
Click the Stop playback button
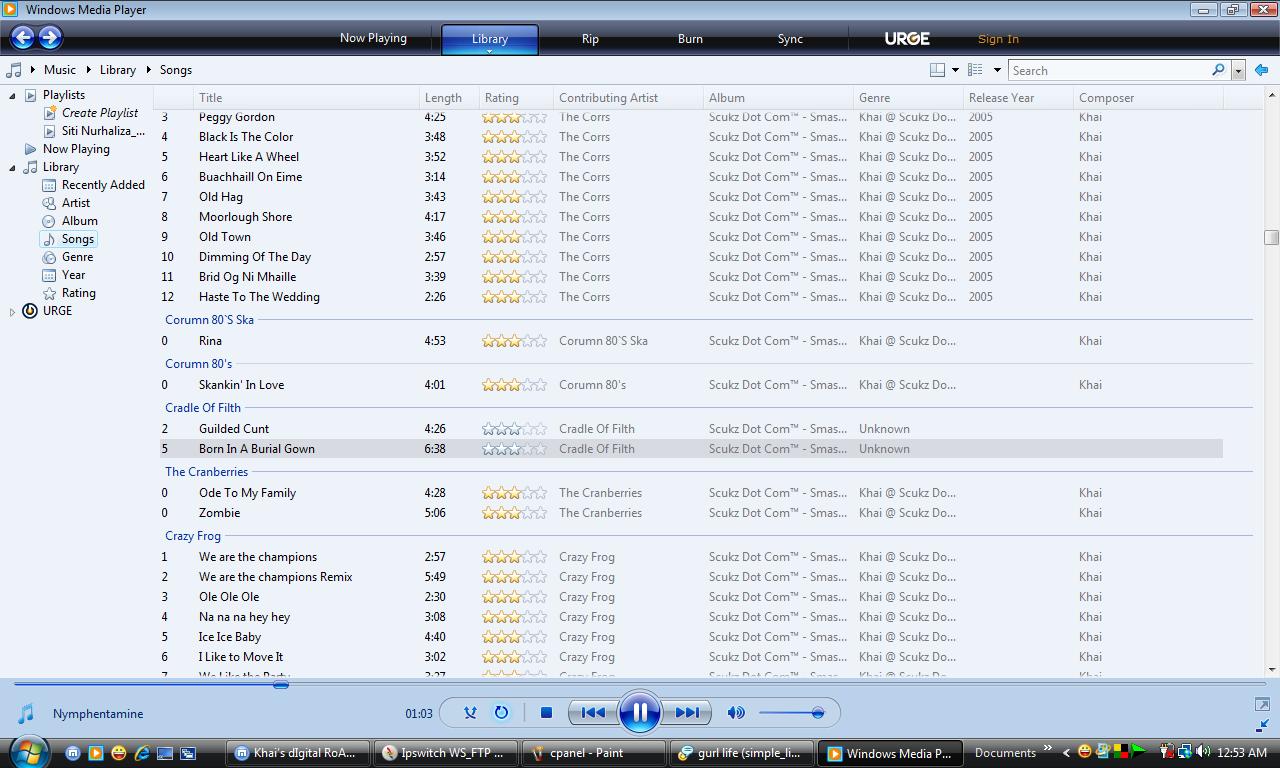click(546, 713)
